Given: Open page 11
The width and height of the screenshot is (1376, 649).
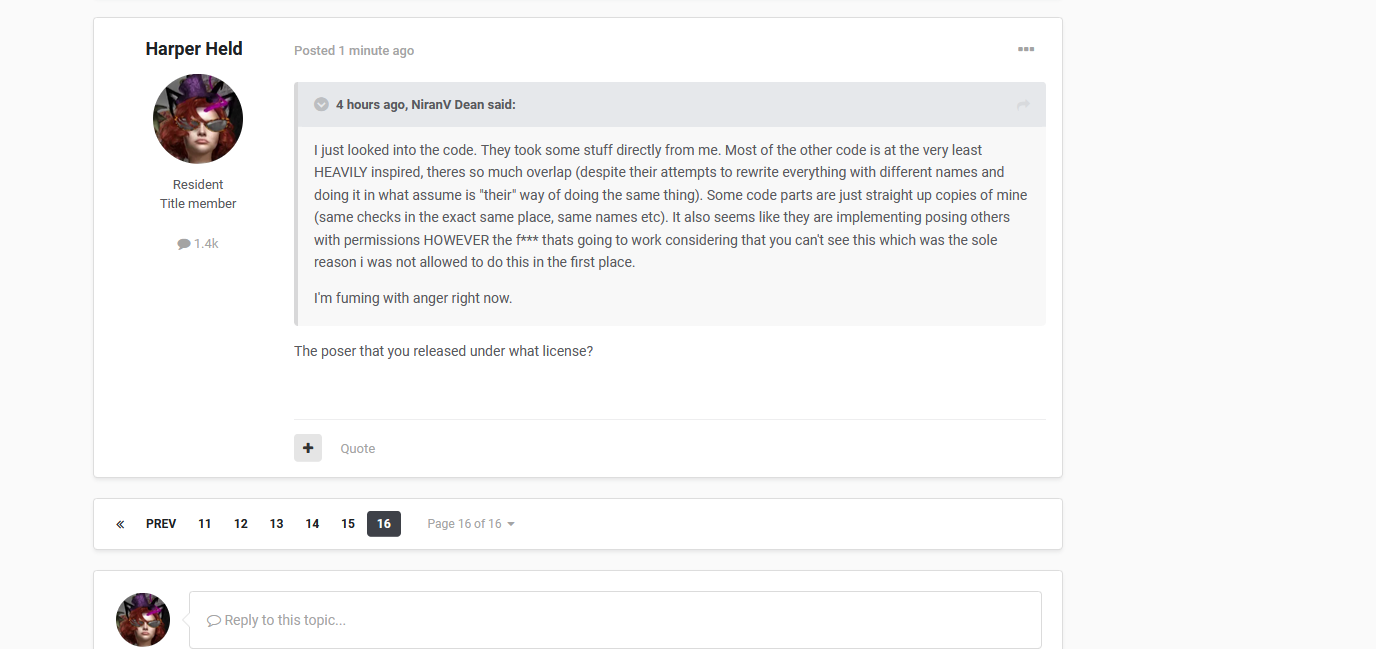Looking at the screenshot, I should click(205, 524).
